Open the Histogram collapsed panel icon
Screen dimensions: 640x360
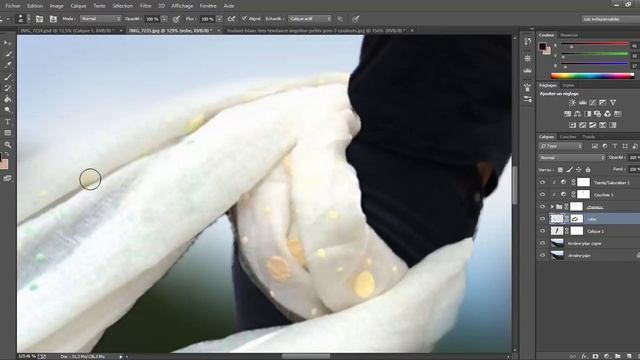pos(527,70)
